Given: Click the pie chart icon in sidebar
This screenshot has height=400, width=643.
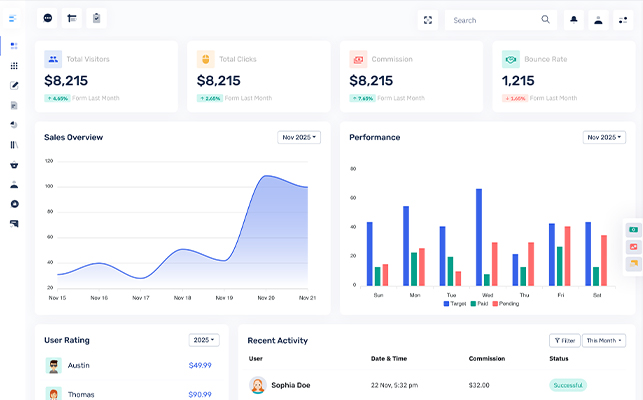Looking at the screenshot, I should [x=14, y=124].
